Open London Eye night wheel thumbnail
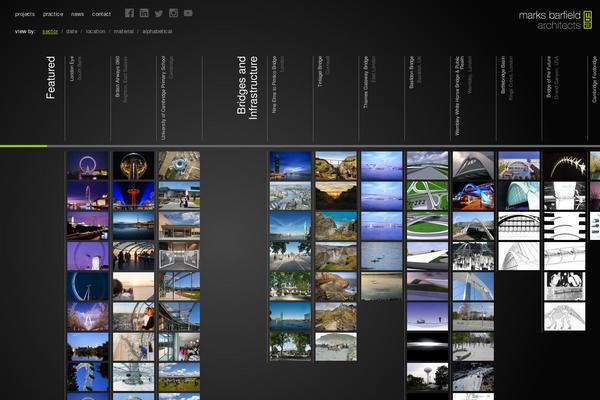This screenshot has height=400, width=600. (x=88, y=166)
